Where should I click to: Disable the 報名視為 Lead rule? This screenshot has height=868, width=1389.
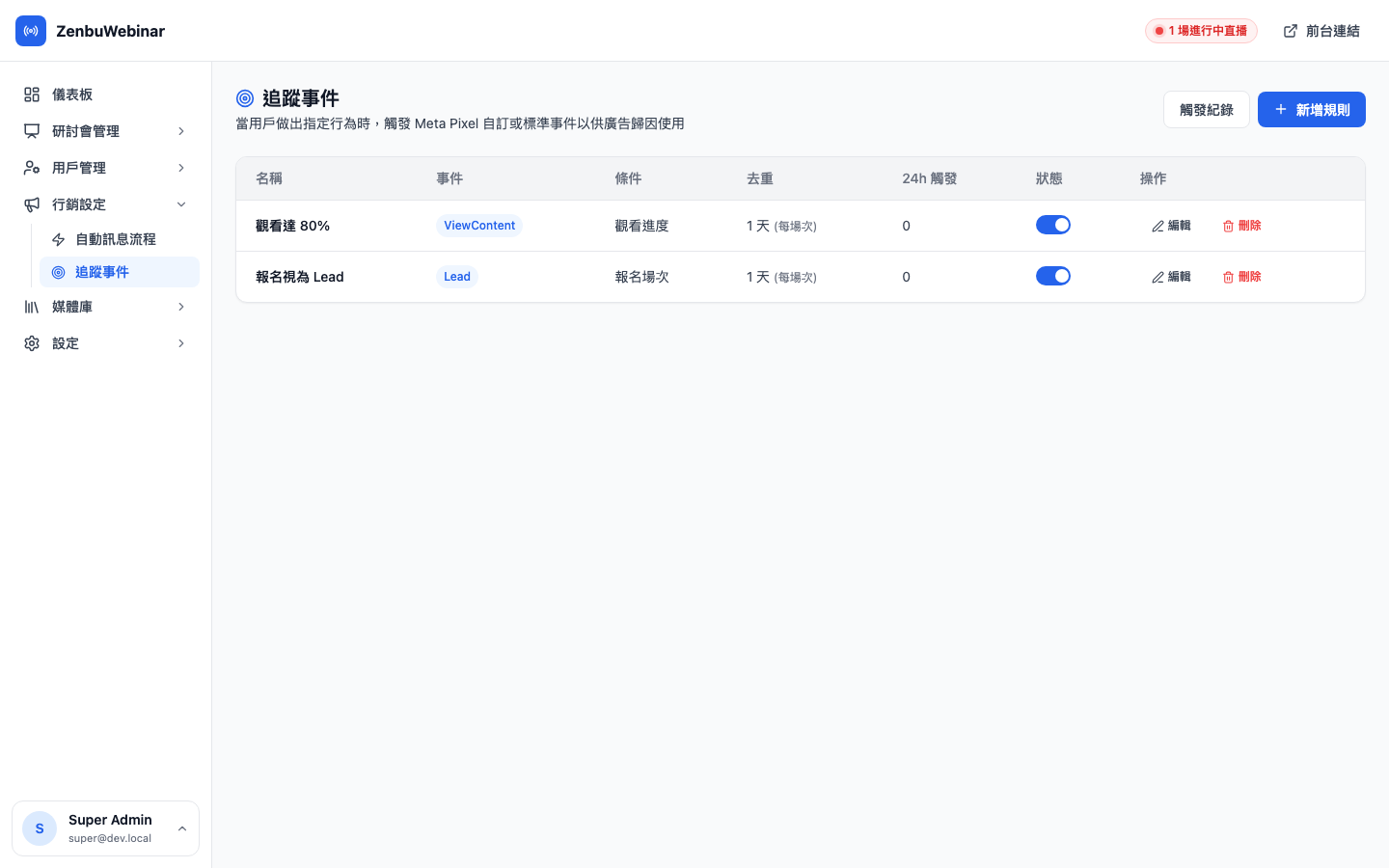[1053, 275]
